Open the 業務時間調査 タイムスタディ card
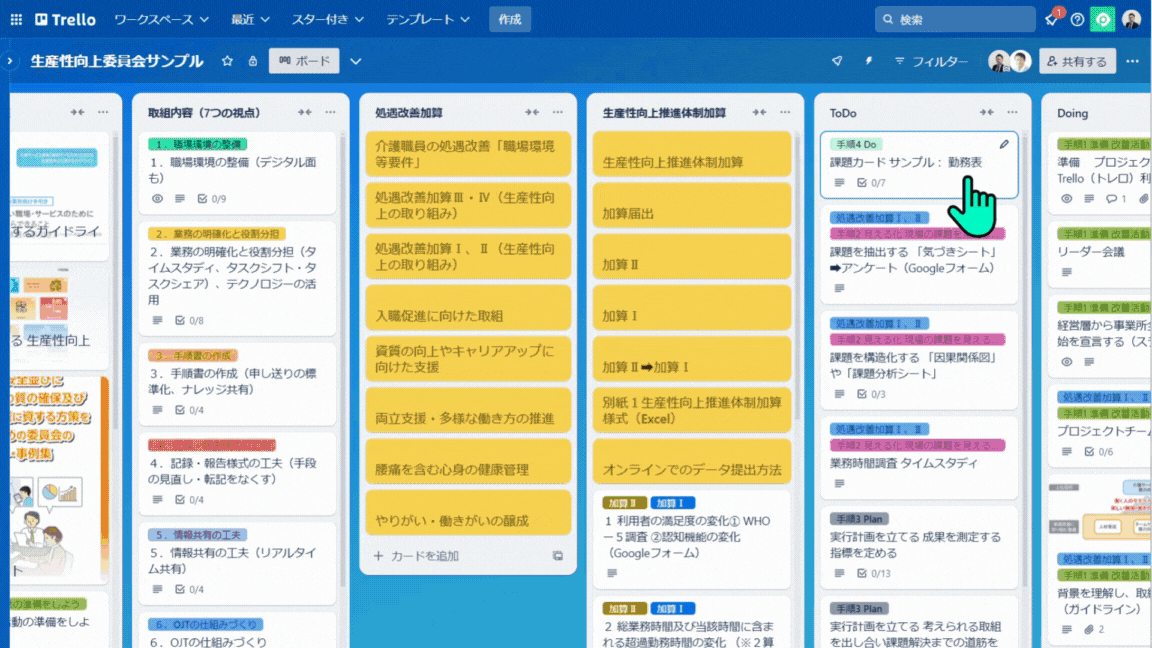 [x=918, y=457]
